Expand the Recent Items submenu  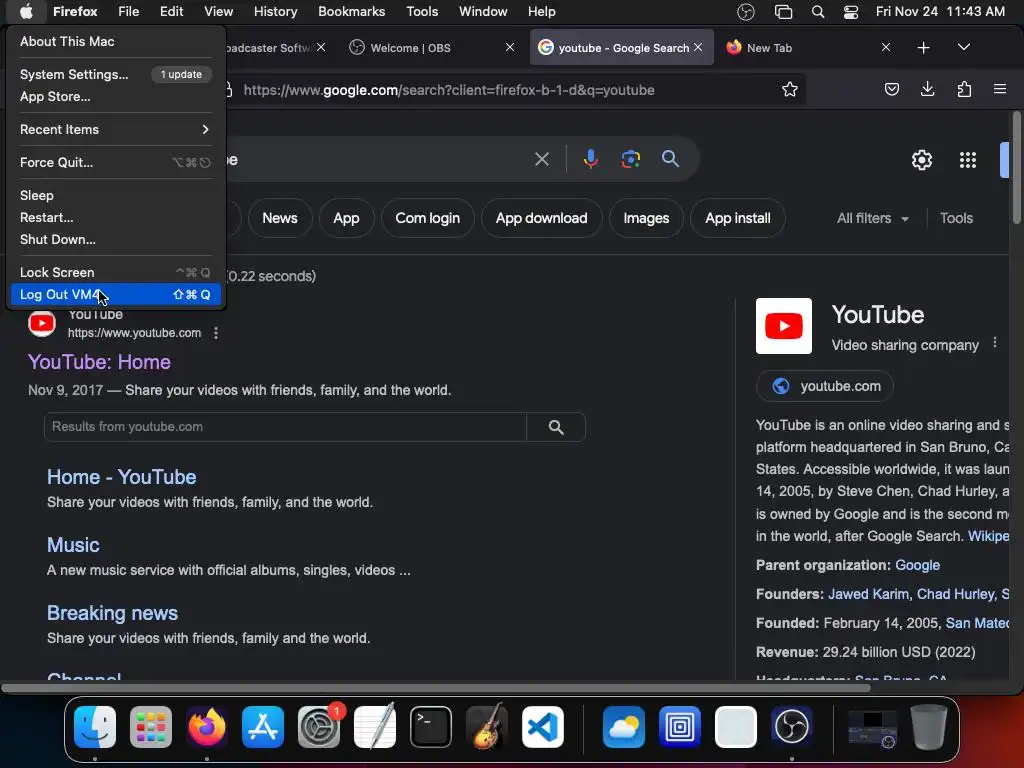click(x=116, y=129)
